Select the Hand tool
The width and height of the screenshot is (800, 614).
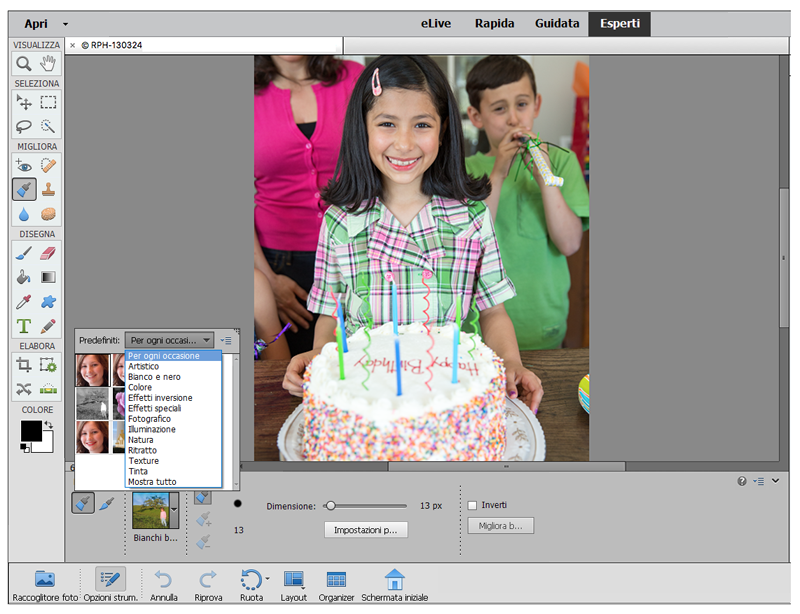click(48, 64)
